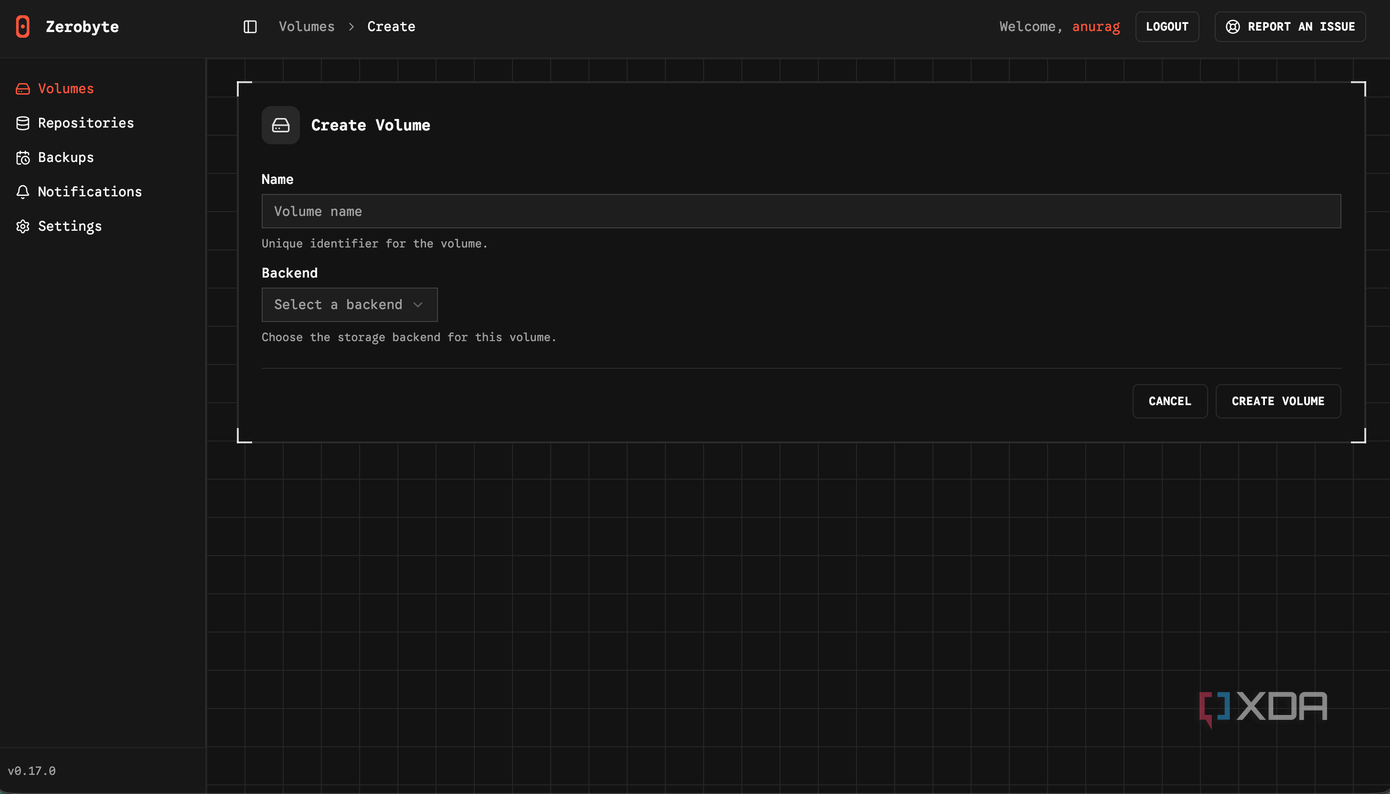Click the Name field label

point(278,179)
